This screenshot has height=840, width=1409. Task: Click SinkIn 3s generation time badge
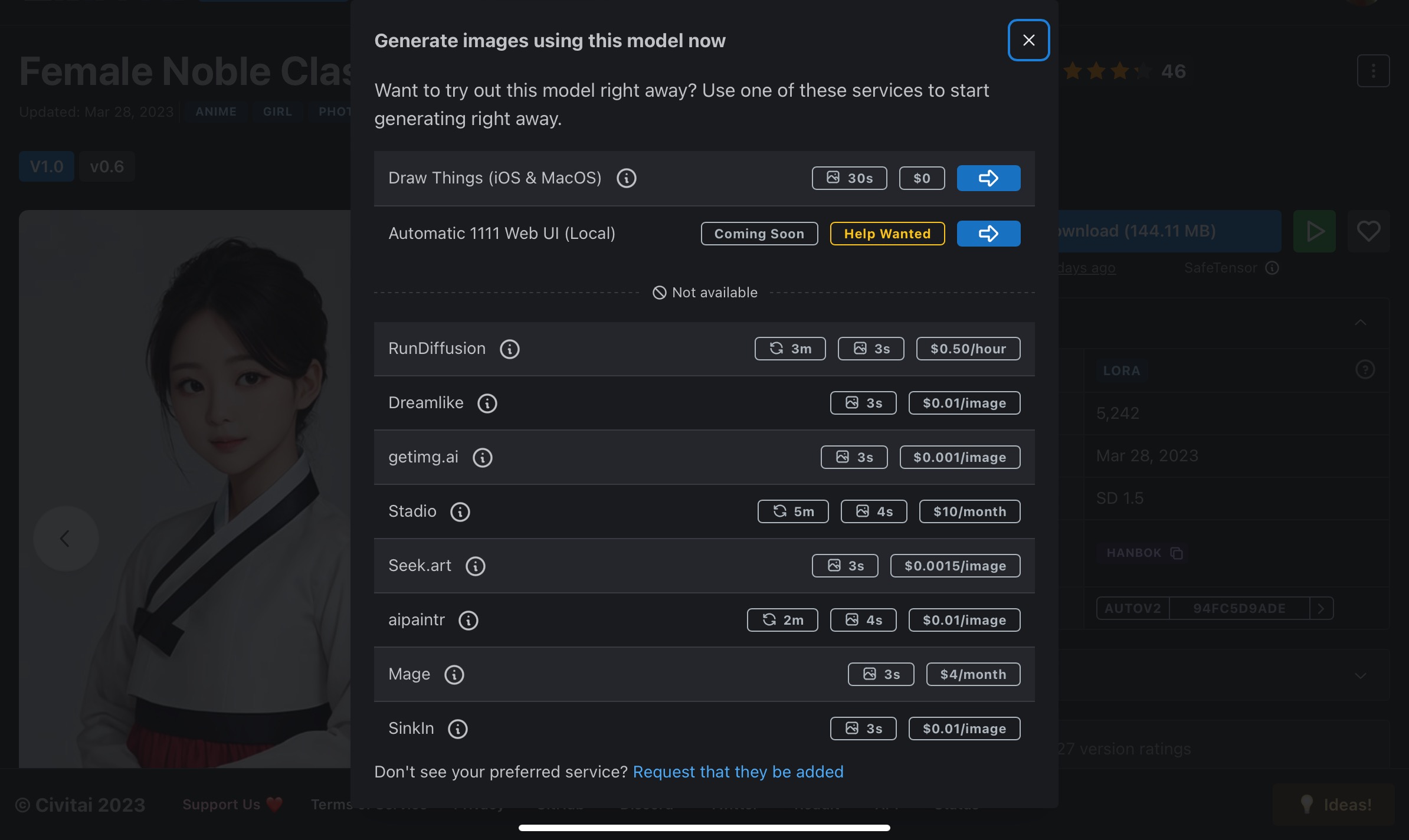[x=863, y=729]
